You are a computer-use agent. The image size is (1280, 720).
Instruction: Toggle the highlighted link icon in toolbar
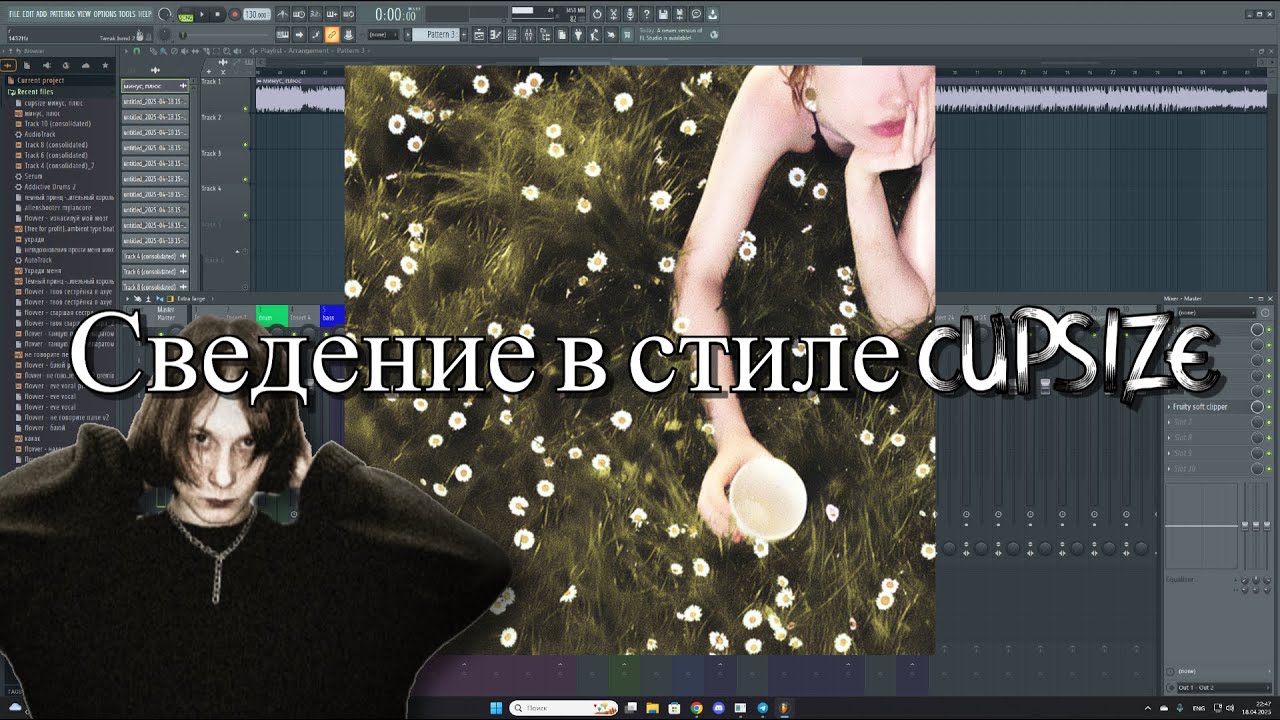pyautogui.click(x=332, y=35)
